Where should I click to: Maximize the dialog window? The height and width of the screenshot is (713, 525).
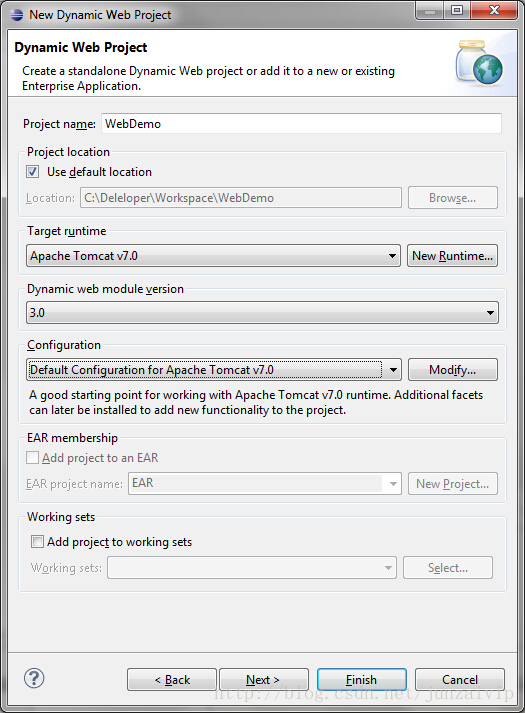(457, 10)
